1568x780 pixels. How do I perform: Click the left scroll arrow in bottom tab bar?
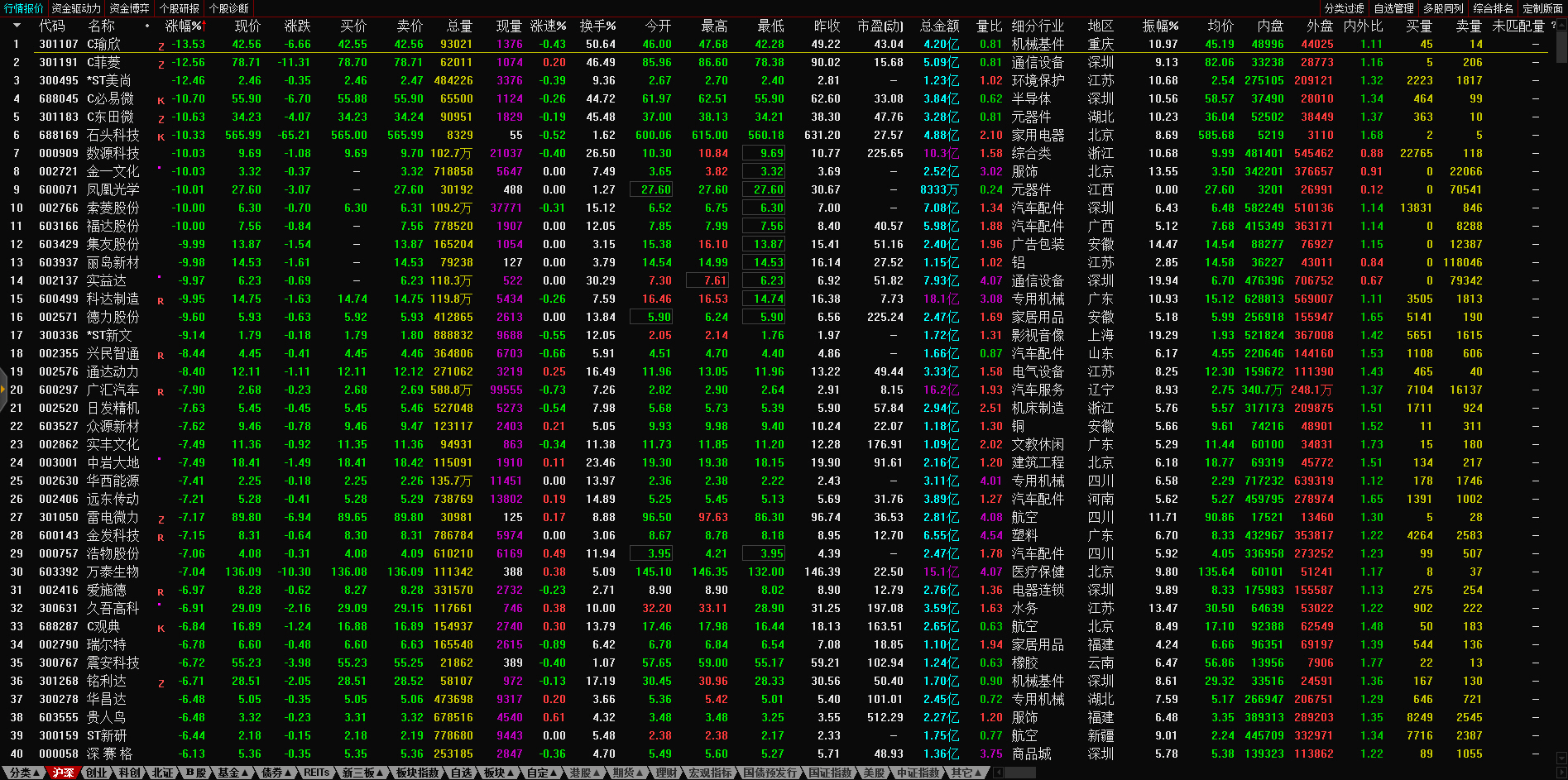[x=999, y=773]
